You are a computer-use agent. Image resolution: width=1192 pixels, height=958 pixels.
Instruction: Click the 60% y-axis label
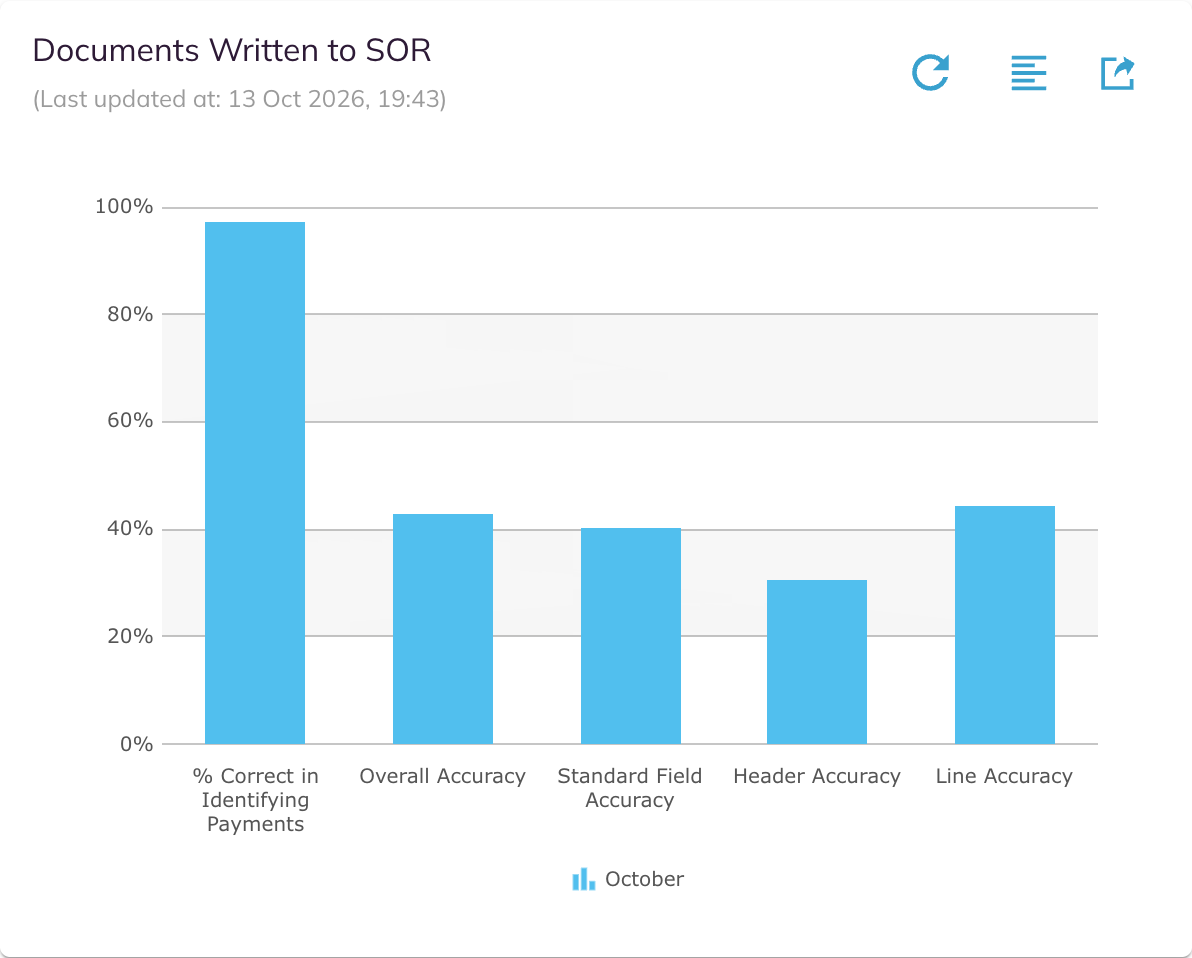[130, 421]
